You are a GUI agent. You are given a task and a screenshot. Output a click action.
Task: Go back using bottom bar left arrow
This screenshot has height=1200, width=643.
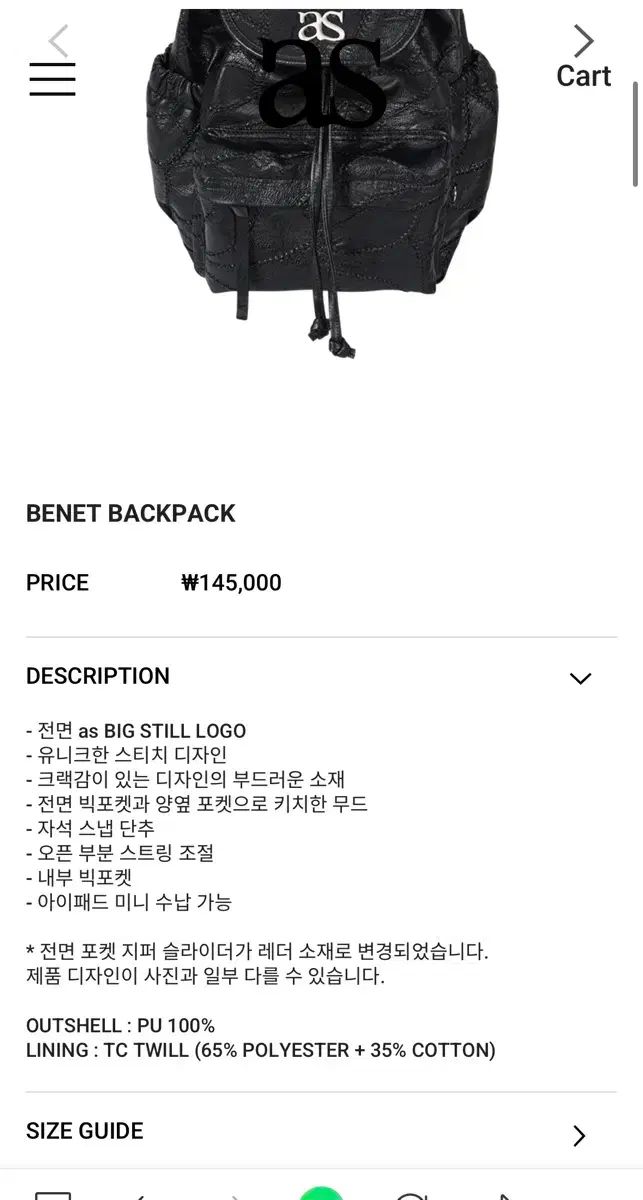(141, 1195)
